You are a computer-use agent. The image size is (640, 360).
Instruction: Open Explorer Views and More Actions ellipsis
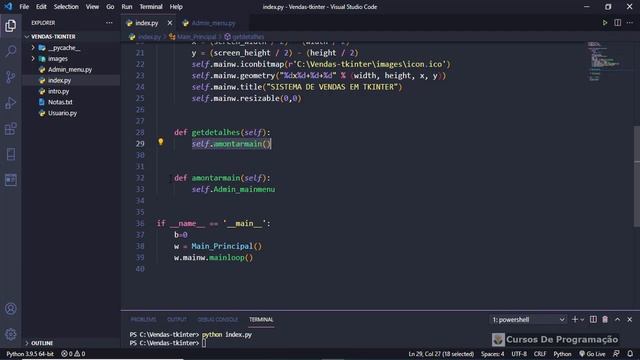(x=109, y=23)
